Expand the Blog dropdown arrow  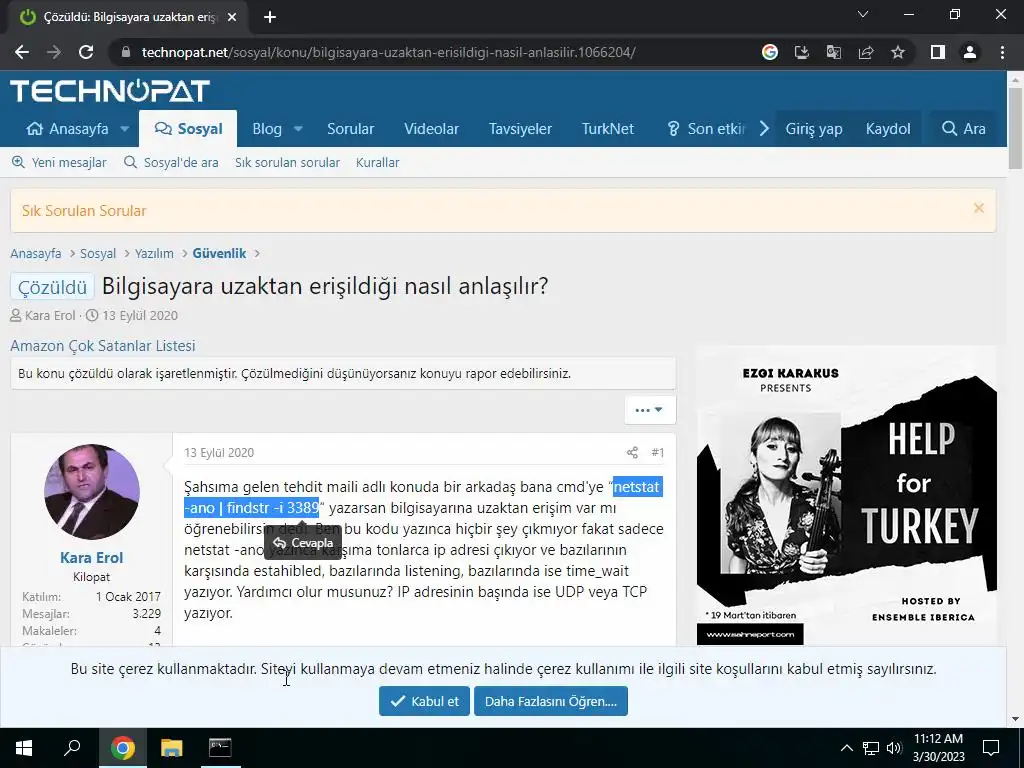tap(298, 129)
